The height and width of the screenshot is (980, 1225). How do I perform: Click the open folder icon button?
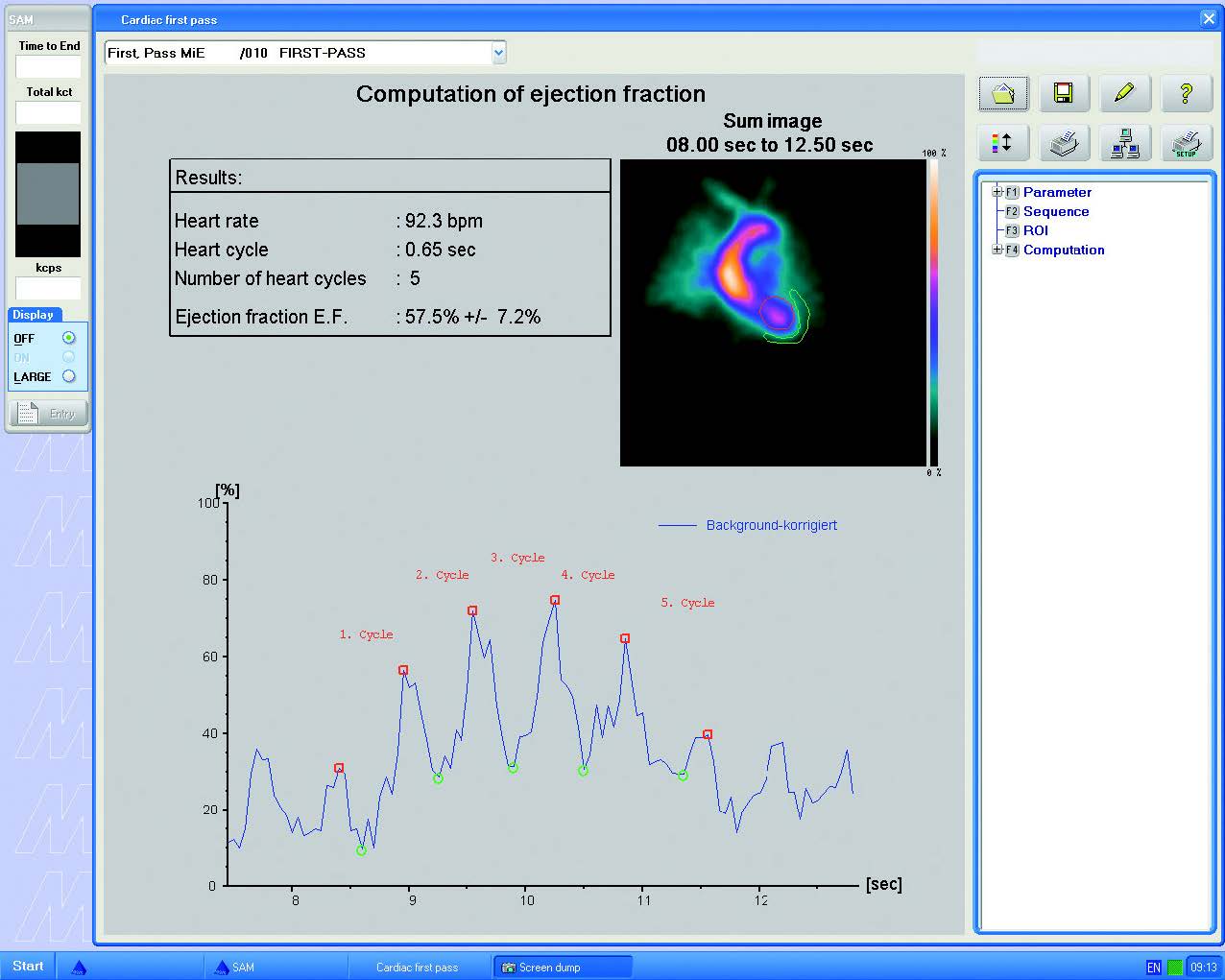point(1002,93)
